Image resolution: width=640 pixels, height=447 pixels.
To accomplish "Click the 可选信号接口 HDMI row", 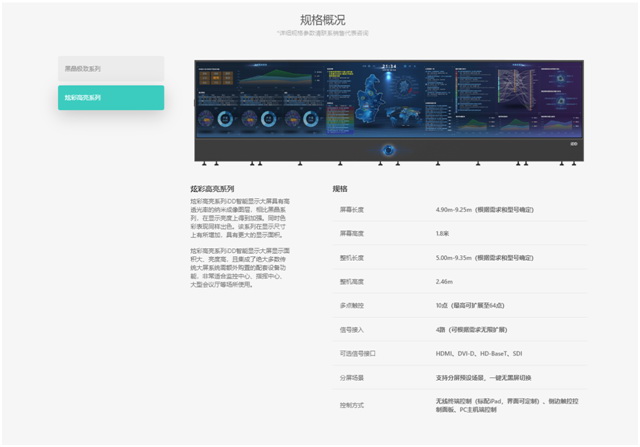I will pyautogui.click(x=458, y=353).
